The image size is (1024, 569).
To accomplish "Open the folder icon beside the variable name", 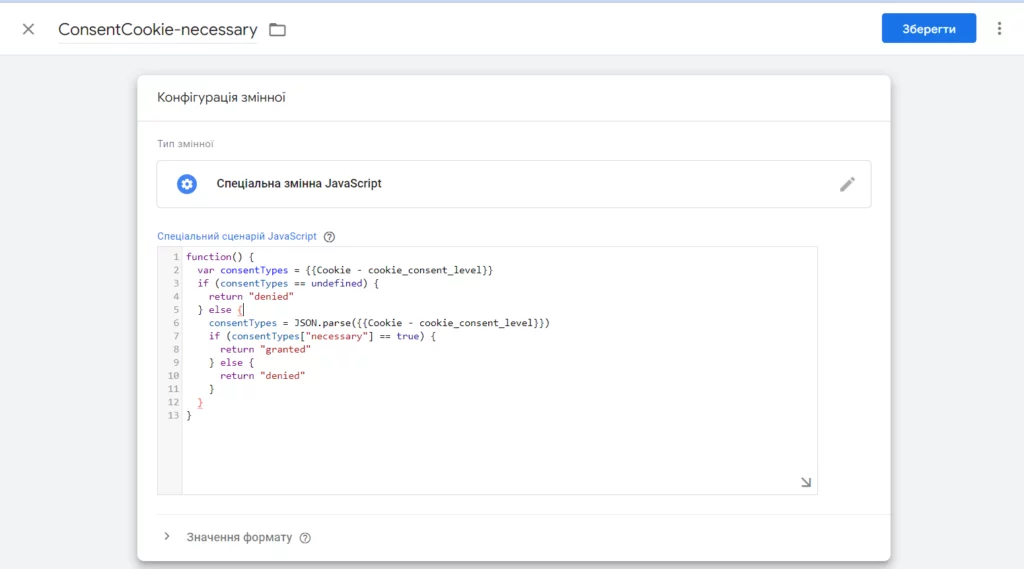I will [x=278, y=29].
